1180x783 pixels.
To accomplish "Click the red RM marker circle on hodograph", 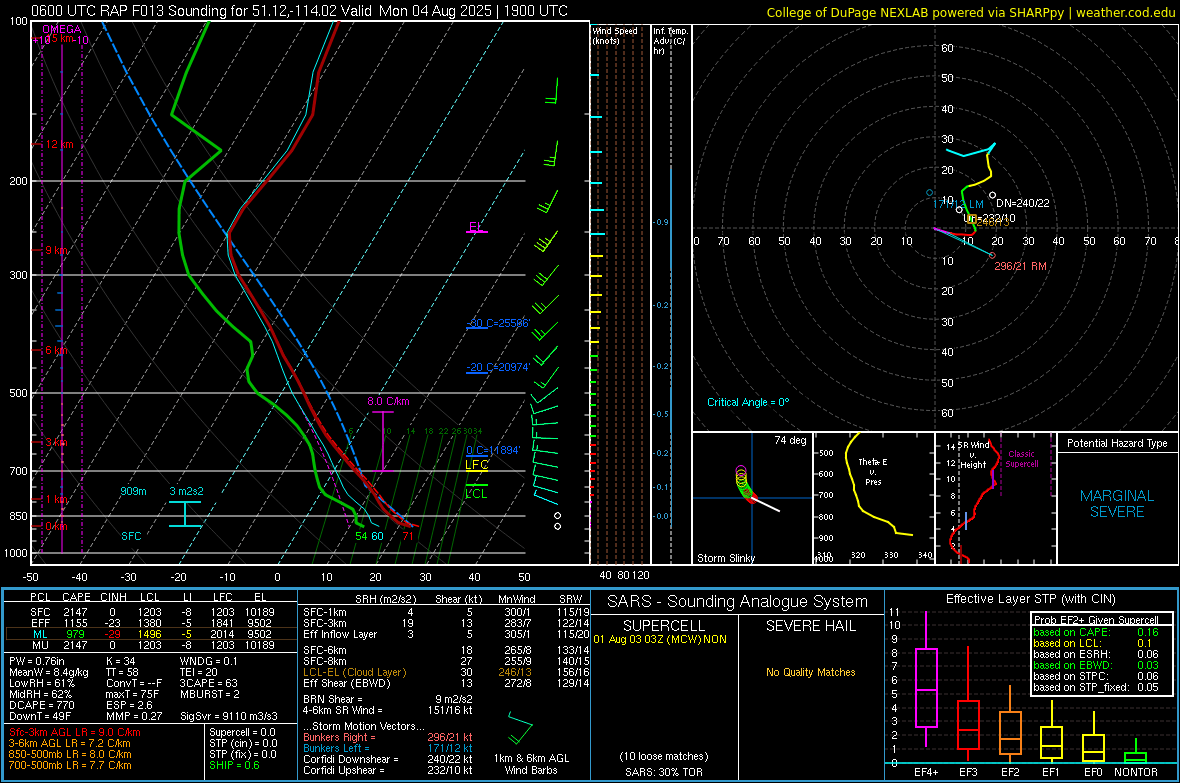I will [993, 256].
